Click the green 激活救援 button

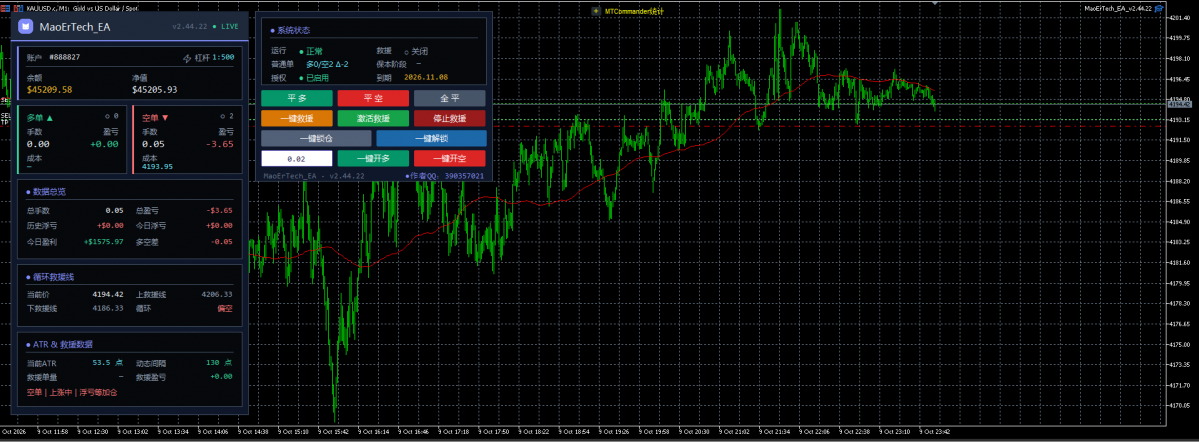pos(373,119)
